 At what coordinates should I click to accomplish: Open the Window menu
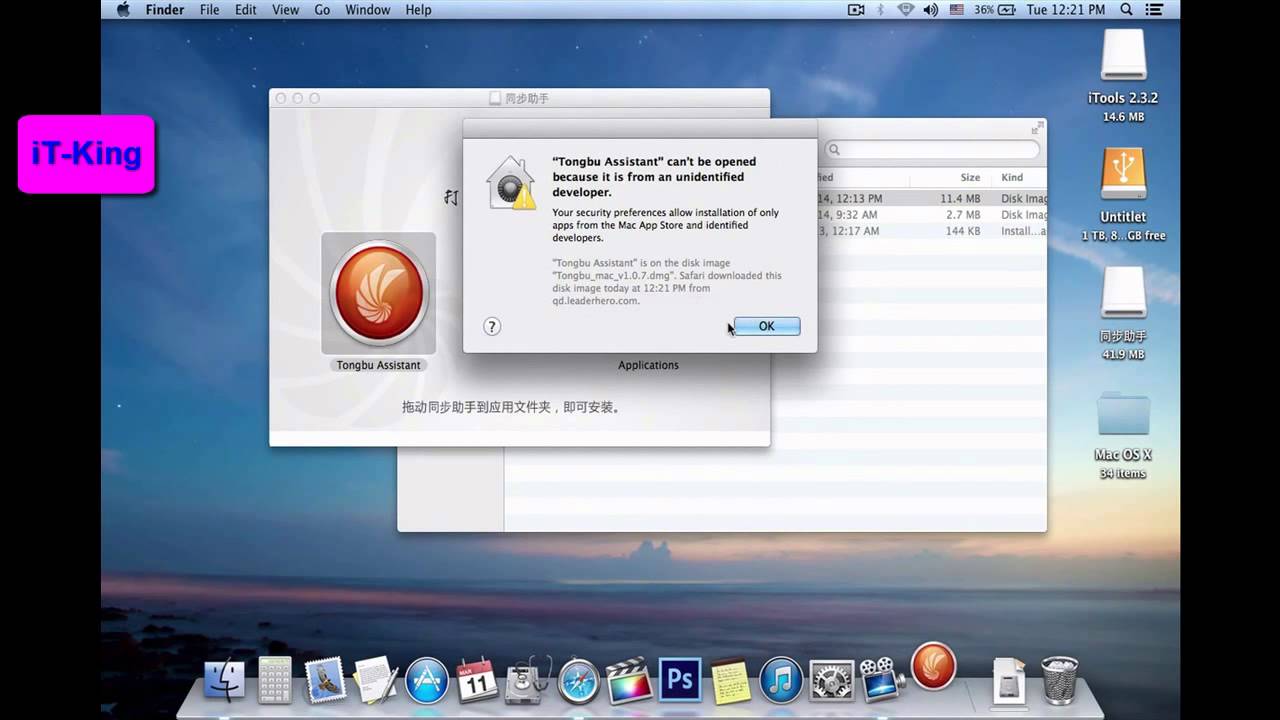[368, 10]
